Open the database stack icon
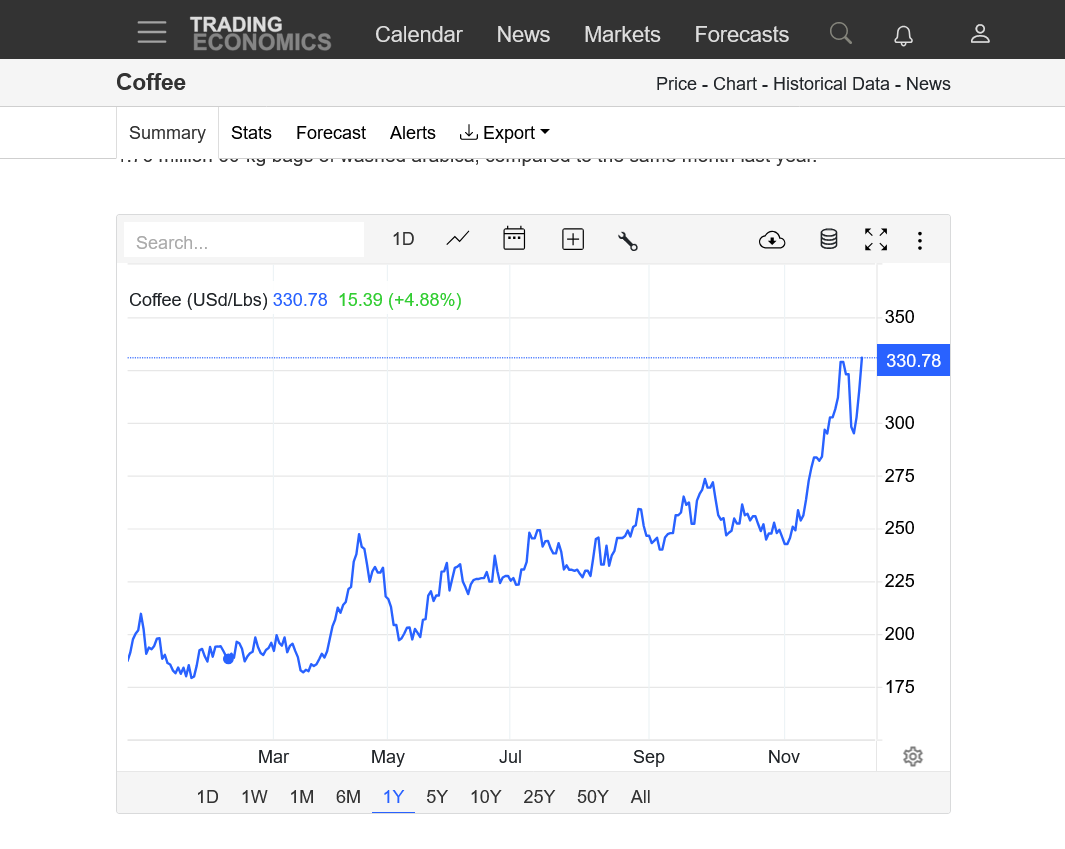 [x=828, y=239]
